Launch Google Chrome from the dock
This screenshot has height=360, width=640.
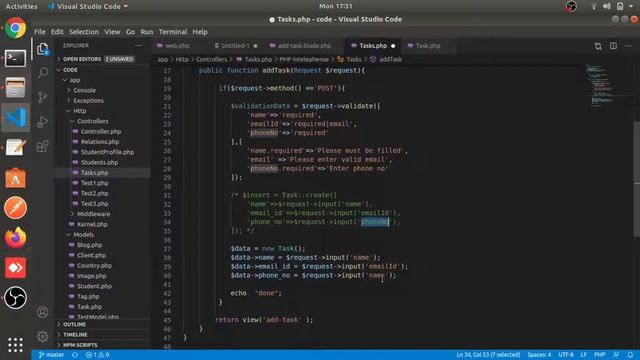point(16,28)
